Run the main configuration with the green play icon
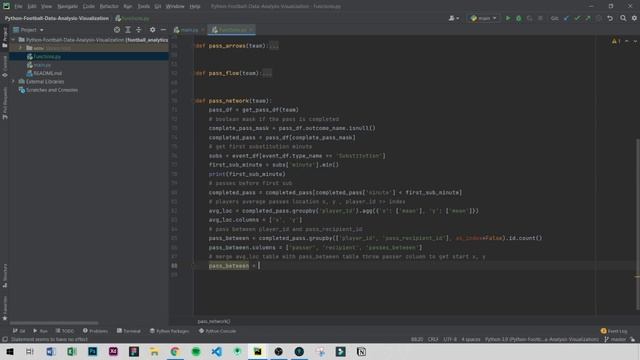 508,18
